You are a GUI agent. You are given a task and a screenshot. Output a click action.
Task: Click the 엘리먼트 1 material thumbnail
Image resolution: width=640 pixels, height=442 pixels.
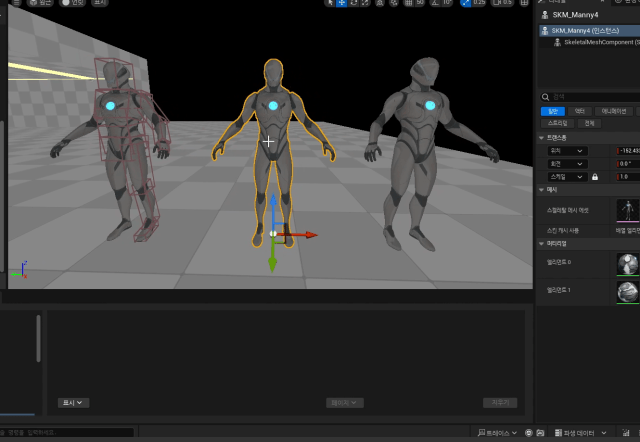point(628,292)
